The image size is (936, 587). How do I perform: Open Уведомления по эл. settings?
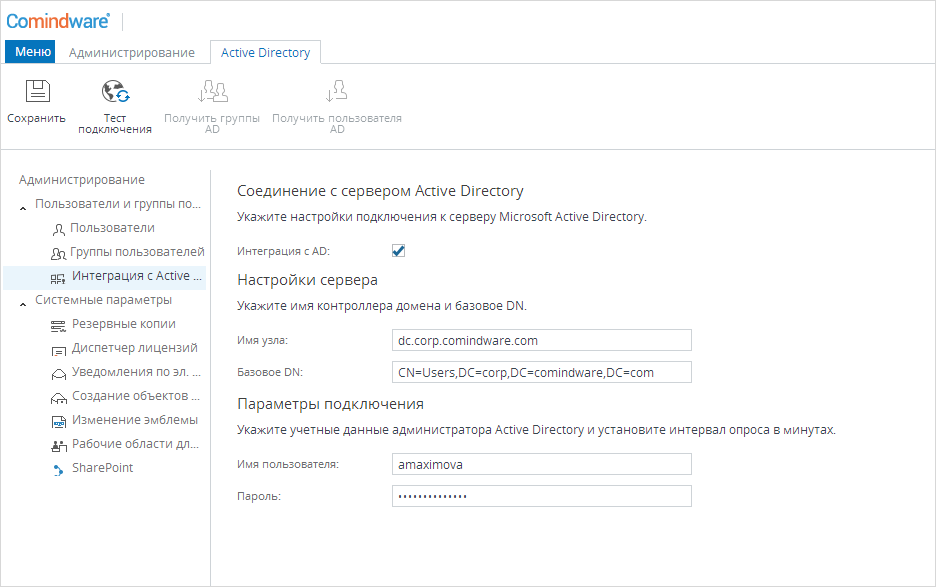136,371
